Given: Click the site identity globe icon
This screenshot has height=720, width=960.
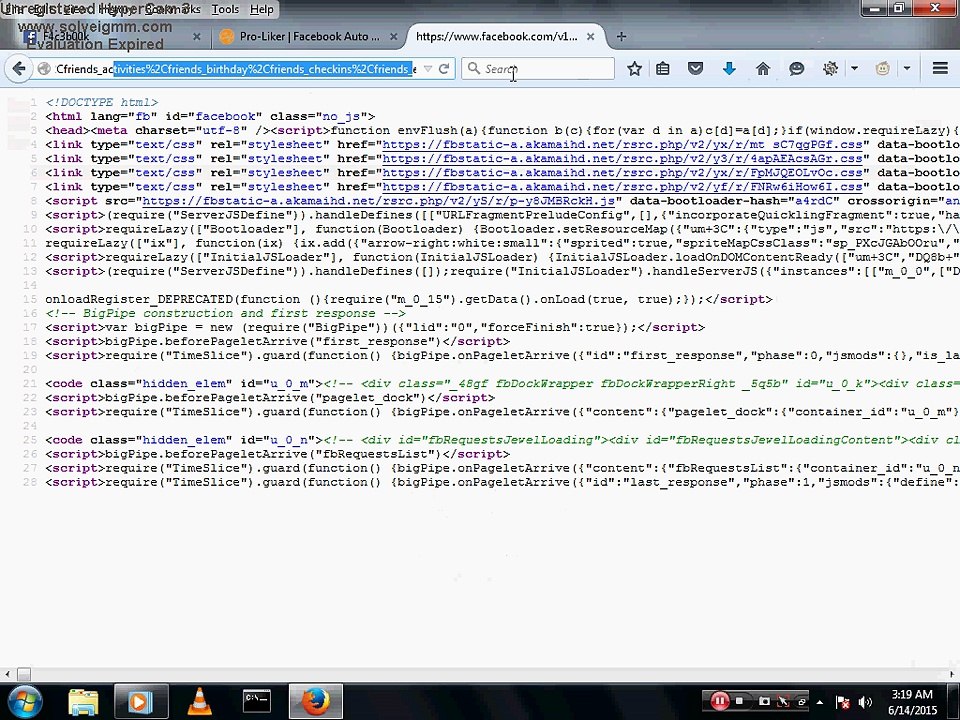Looking at the screenshot, I should point(43,69).
